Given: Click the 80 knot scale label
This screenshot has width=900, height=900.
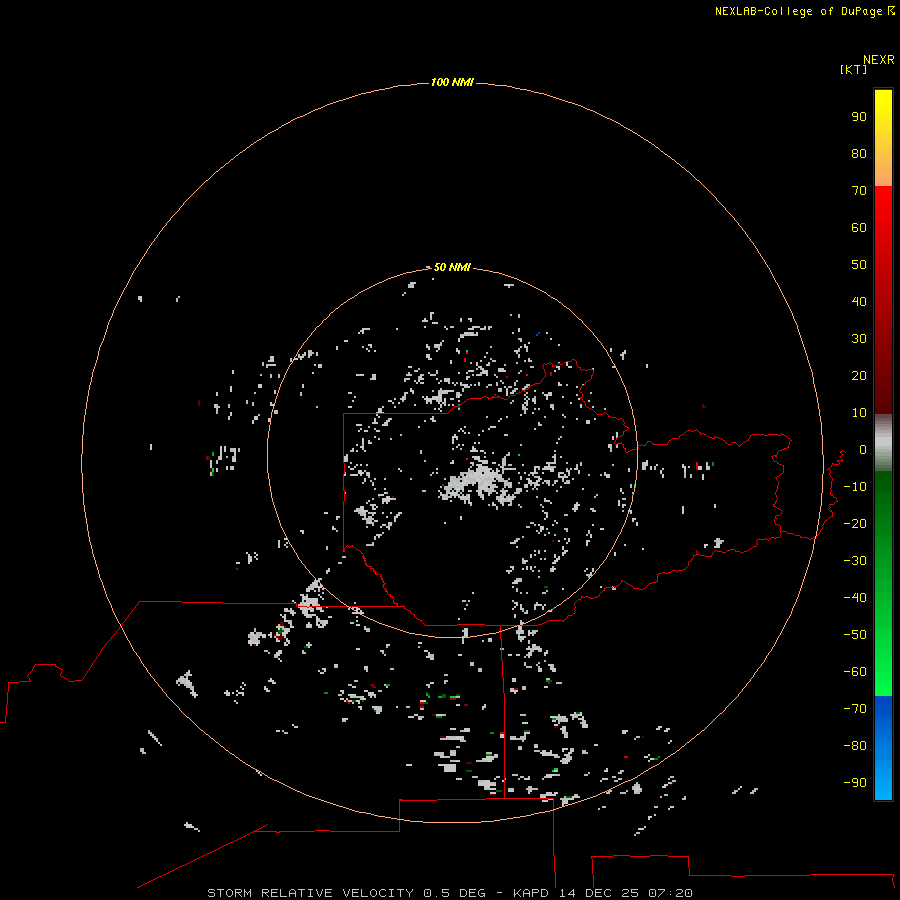Looking at the screenshot, I should [859, 153].
